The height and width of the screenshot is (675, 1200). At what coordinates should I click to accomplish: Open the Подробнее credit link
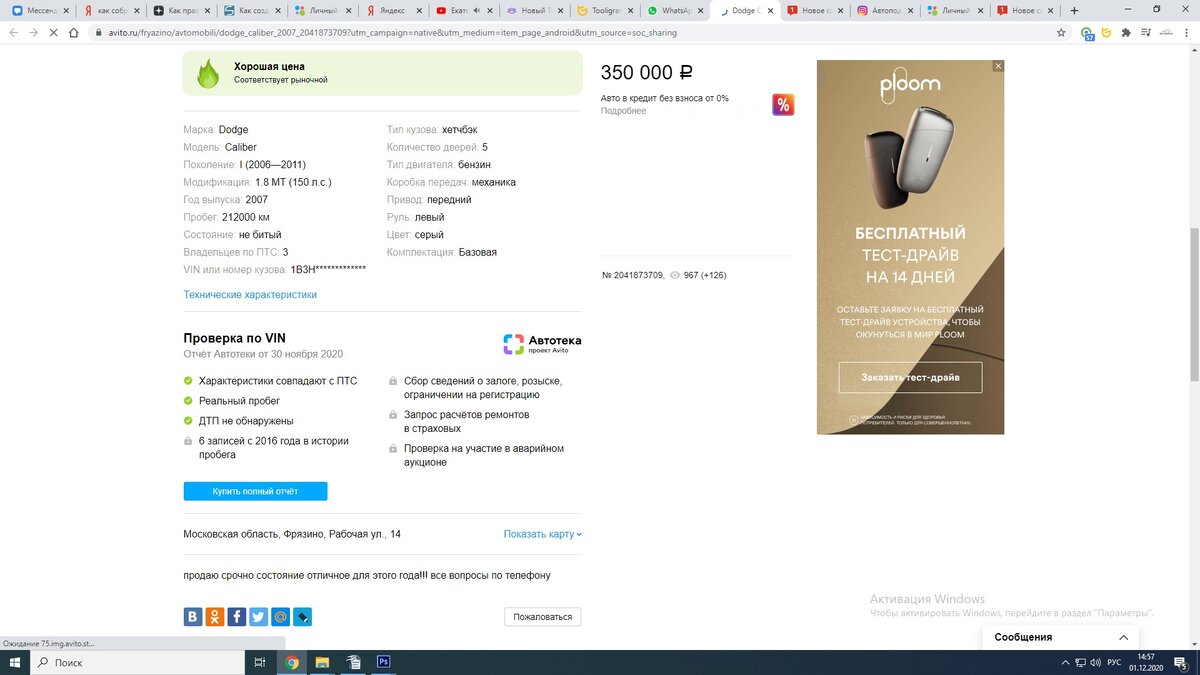coord(623,111)
